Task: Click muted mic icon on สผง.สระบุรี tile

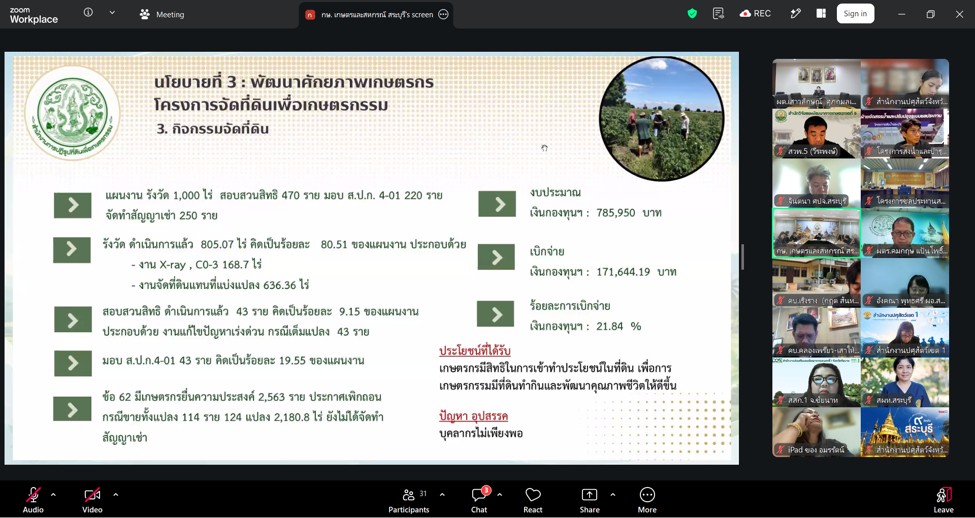Action: [868, 400]
